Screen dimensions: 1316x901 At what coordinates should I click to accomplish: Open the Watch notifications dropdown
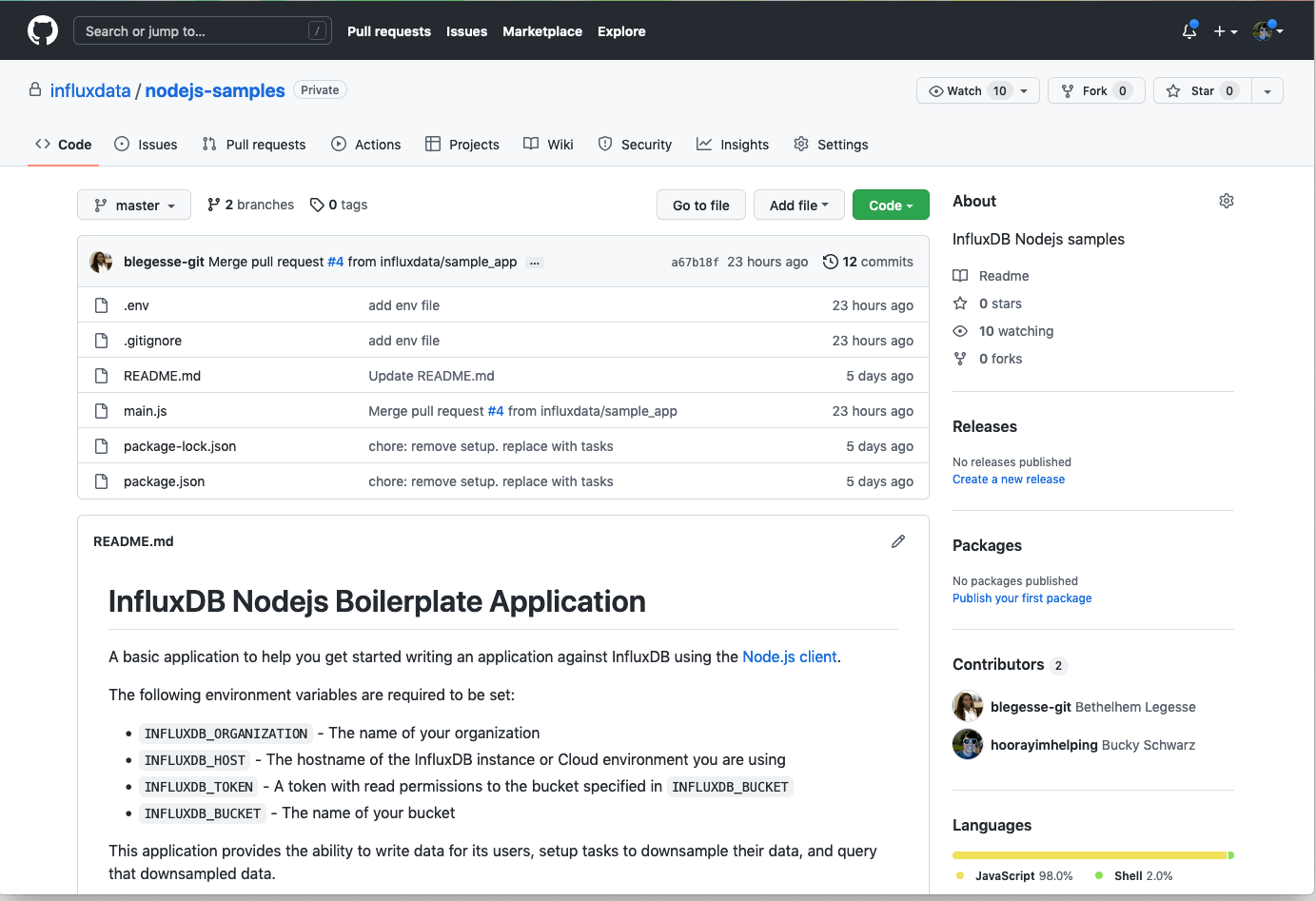[978, 90]
